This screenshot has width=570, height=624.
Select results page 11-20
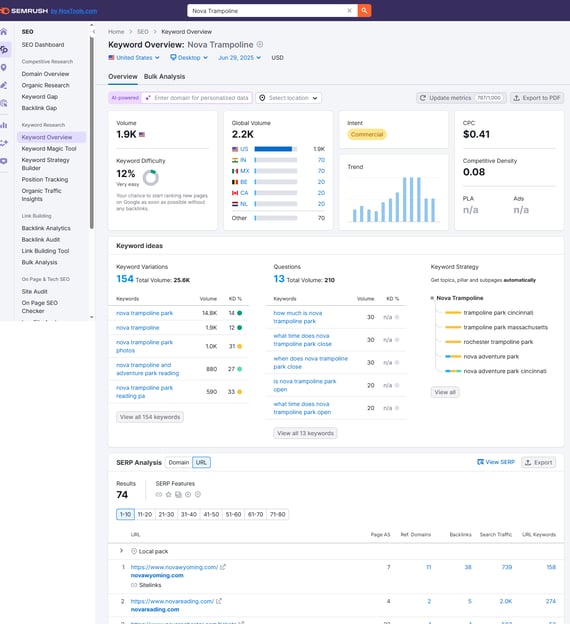[x=145, y=514]
